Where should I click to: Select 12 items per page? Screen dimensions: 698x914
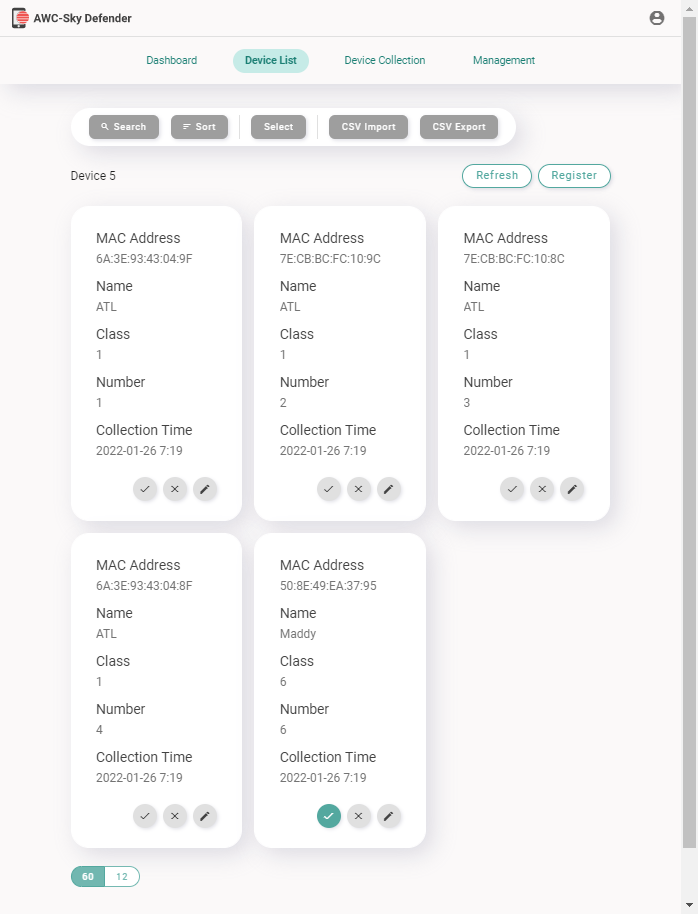122,877
